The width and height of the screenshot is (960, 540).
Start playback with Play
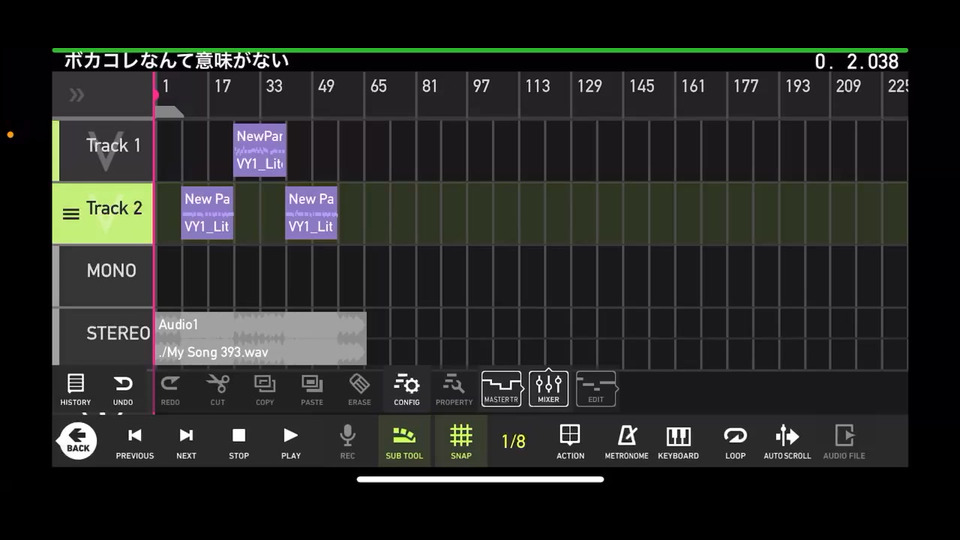(291, 443)
